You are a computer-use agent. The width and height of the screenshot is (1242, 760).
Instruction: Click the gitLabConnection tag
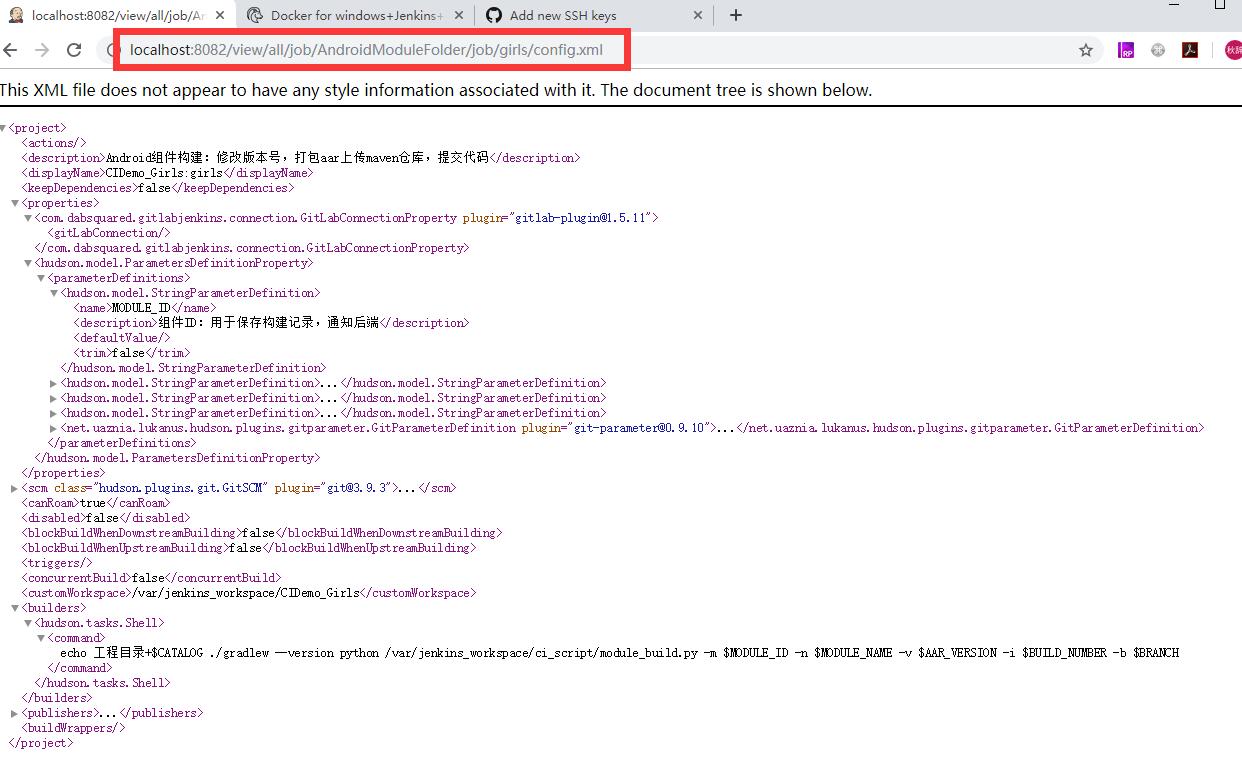coord(109,233)
